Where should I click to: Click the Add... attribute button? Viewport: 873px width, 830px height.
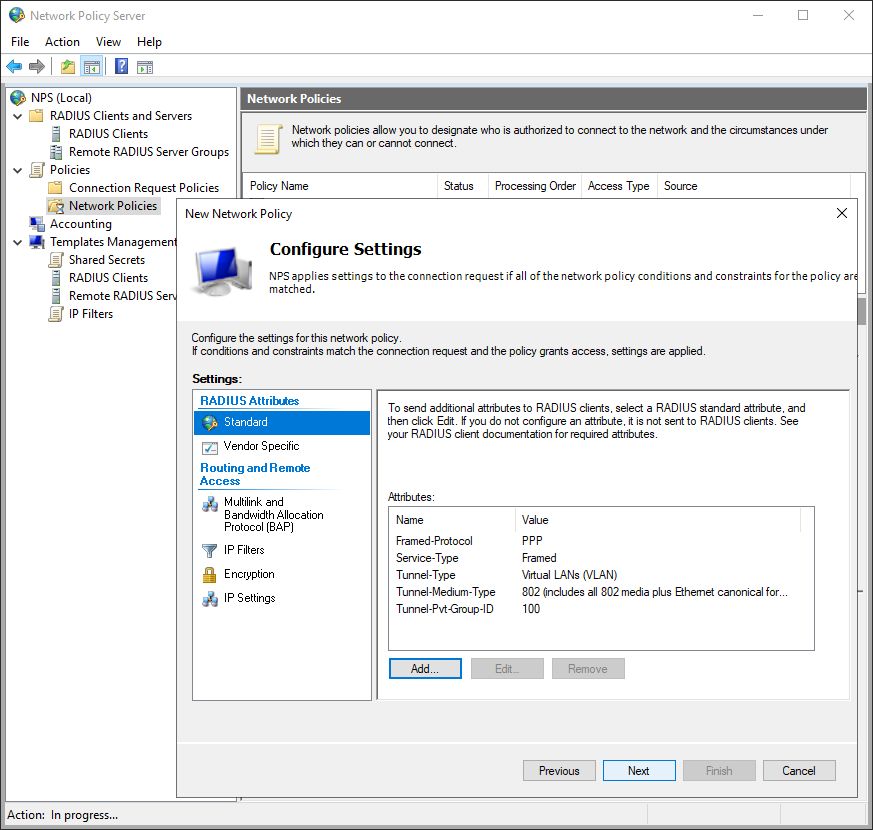425,669
